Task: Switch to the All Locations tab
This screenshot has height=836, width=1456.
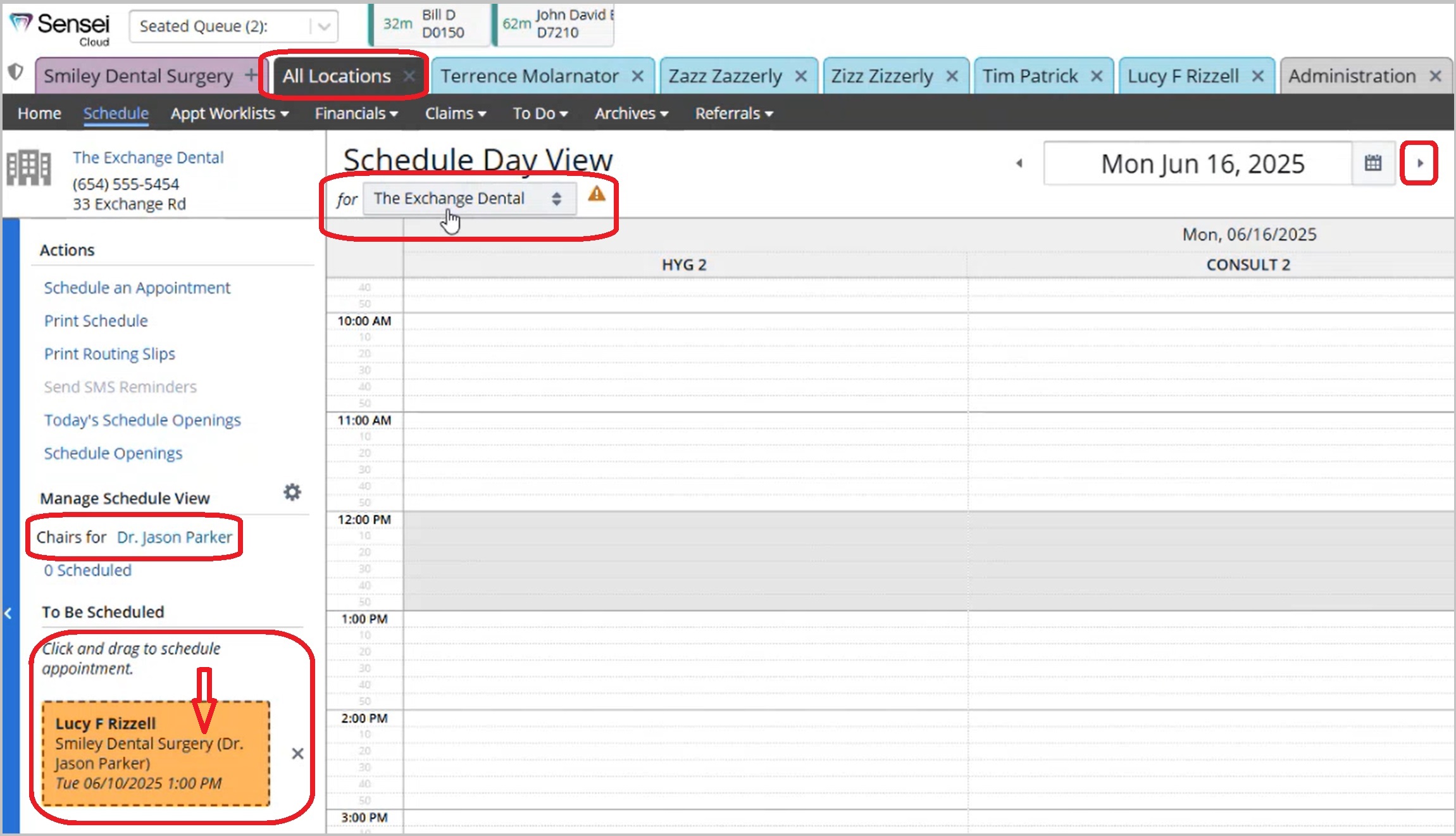Action: click(337, 76)
